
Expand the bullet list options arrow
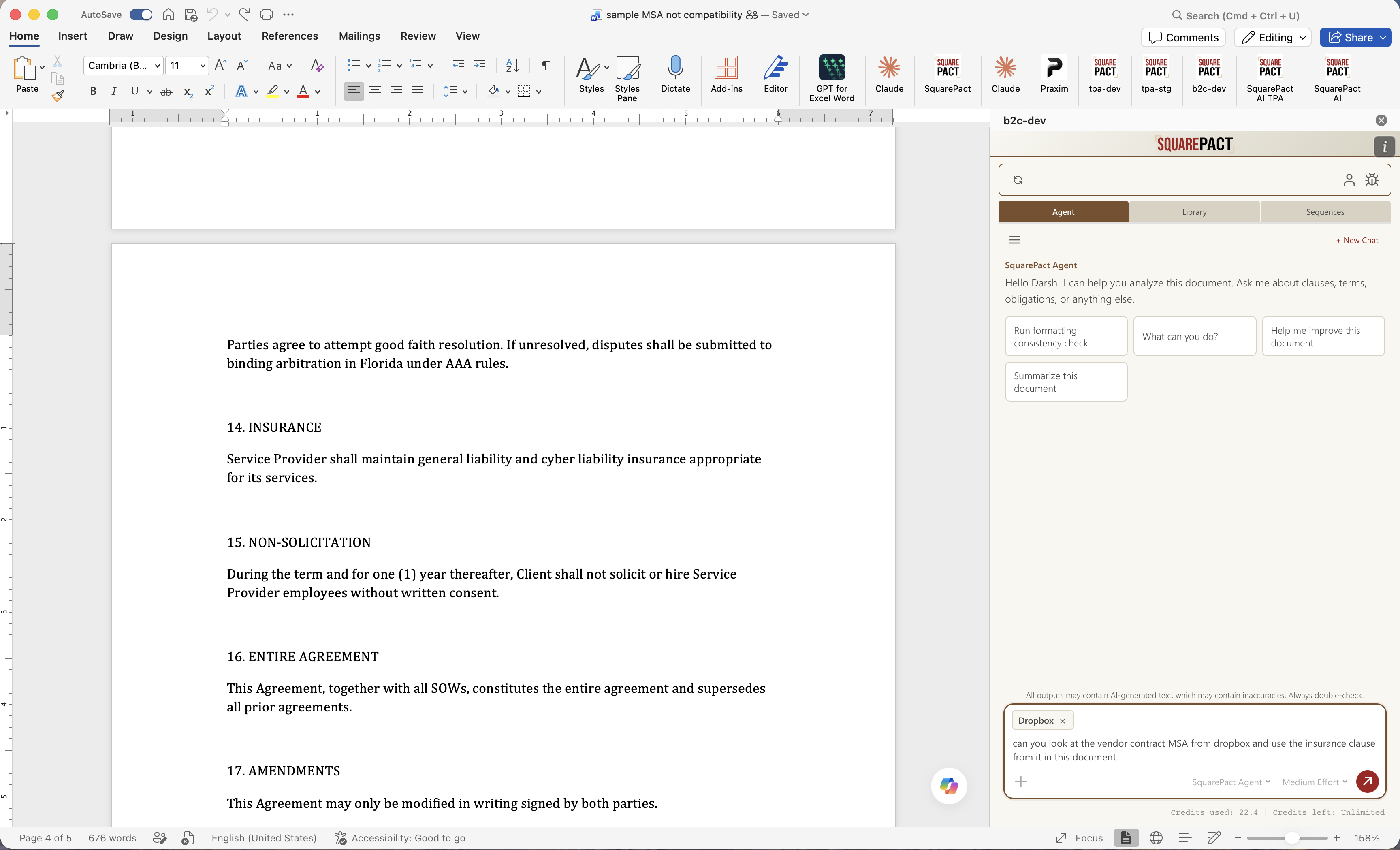(368, 66)
